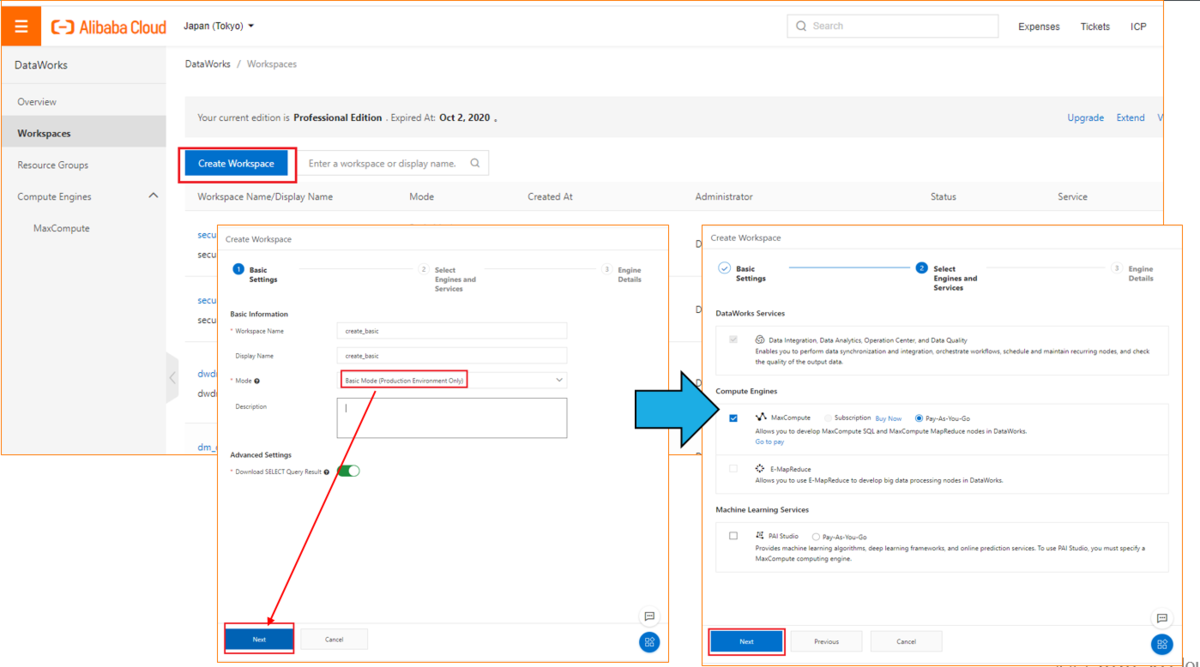The image size is (1200, 667).
Task: Click the Create Workspace button
Action: (x=236, y=163)
